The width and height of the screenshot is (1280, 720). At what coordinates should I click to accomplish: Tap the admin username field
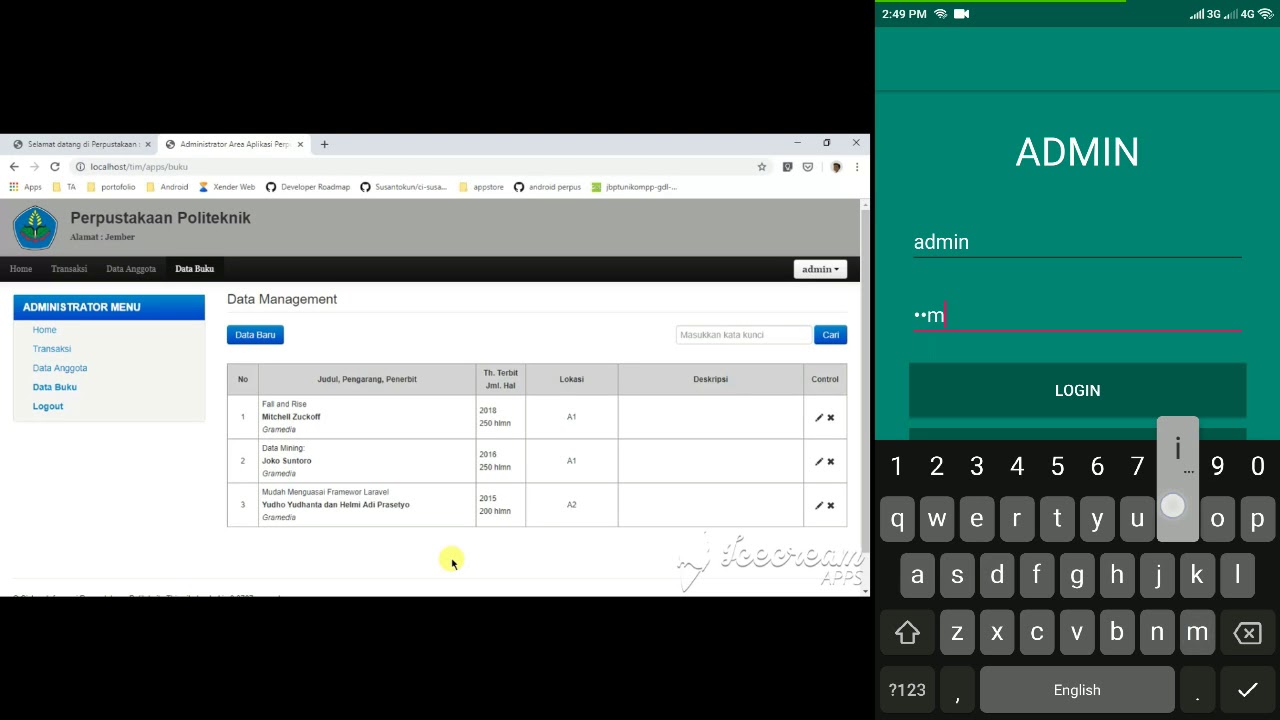click(x=1077, y=242)
